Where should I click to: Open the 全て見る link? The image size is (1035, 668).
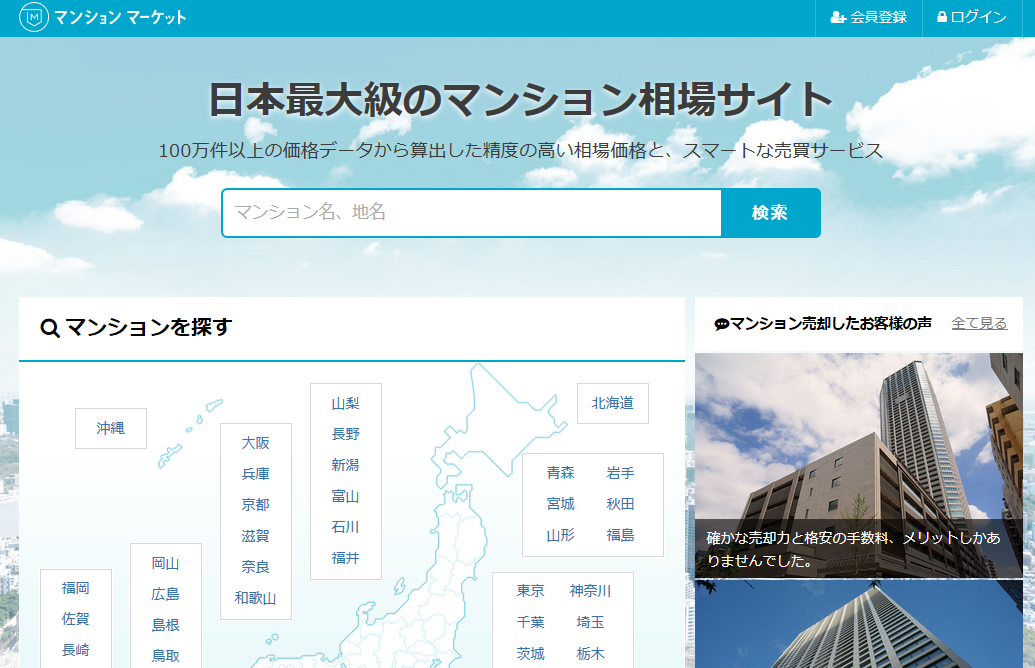[979, 323]
